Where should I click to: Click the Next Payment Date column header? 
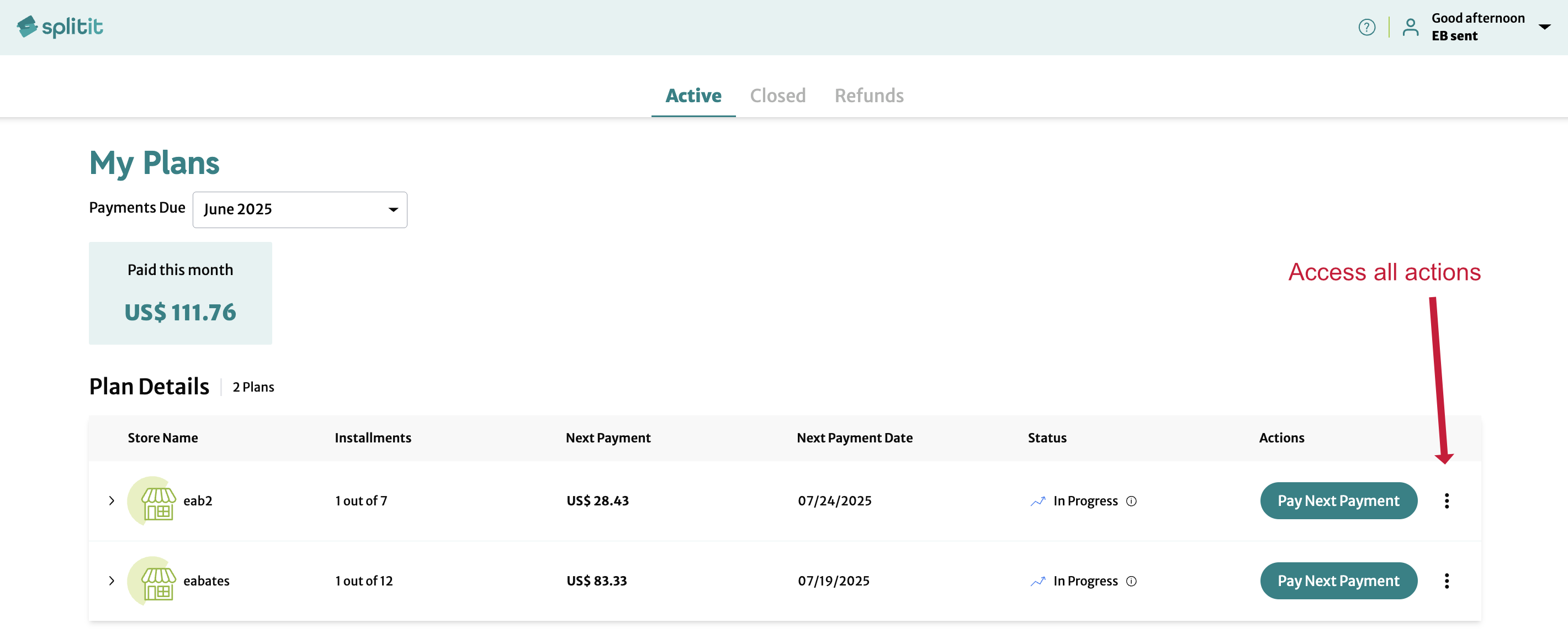[x=854, y=437]
